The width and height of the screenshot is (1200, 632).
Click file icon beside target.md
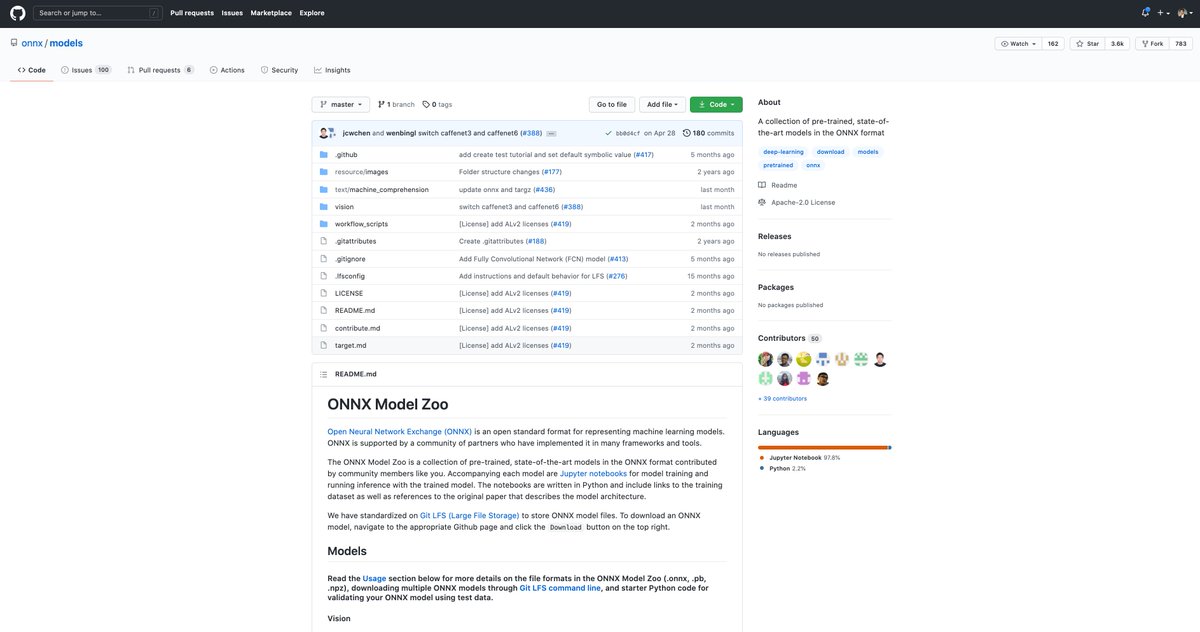click(x=324, y=345)
